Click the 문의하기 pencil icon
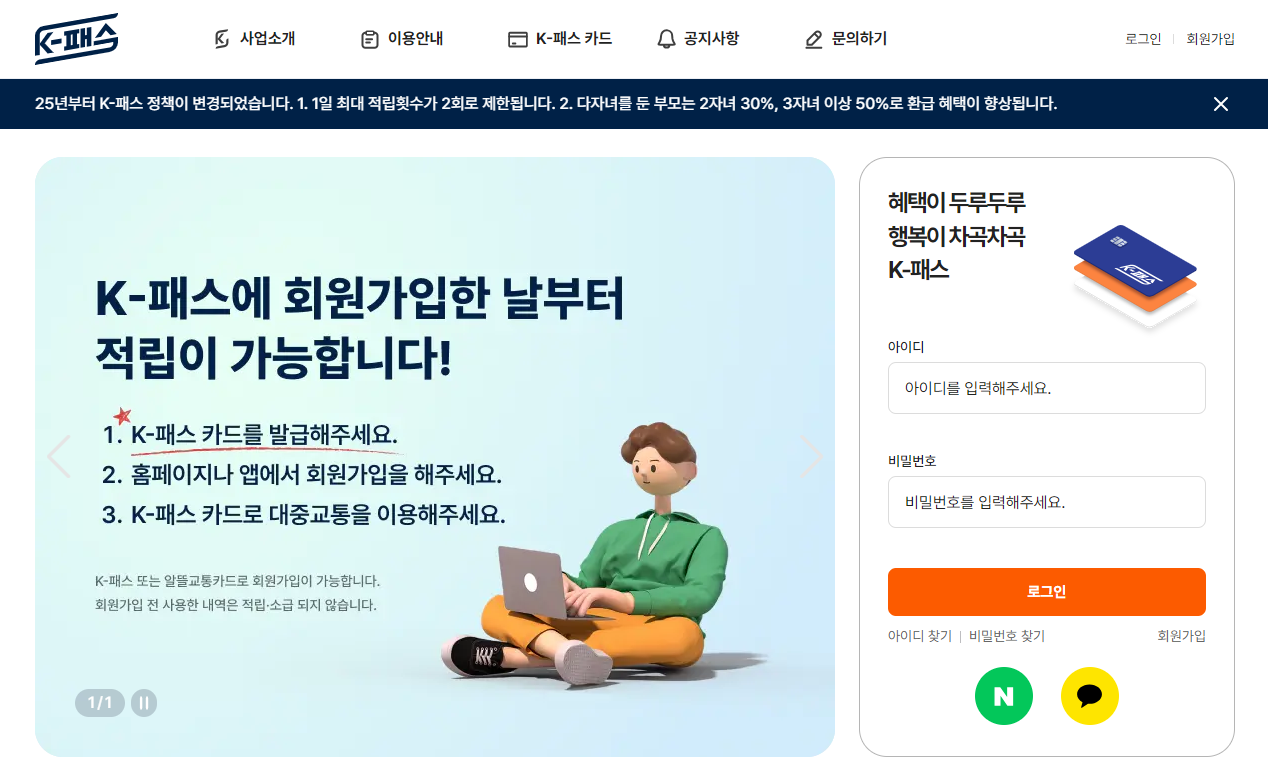 814,39
